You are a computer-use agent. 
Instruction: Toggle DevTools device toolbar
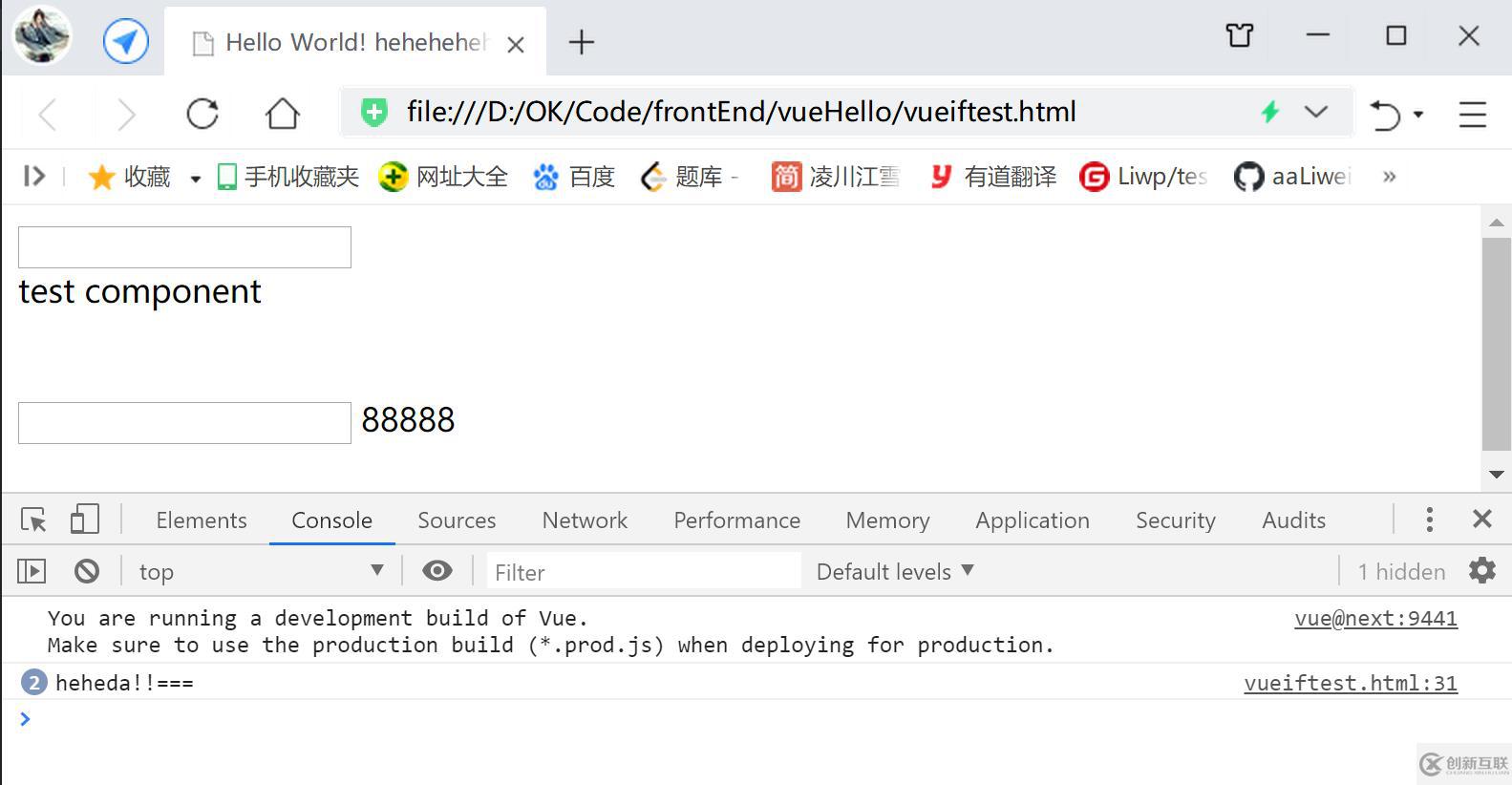click(x=84, y=520)
